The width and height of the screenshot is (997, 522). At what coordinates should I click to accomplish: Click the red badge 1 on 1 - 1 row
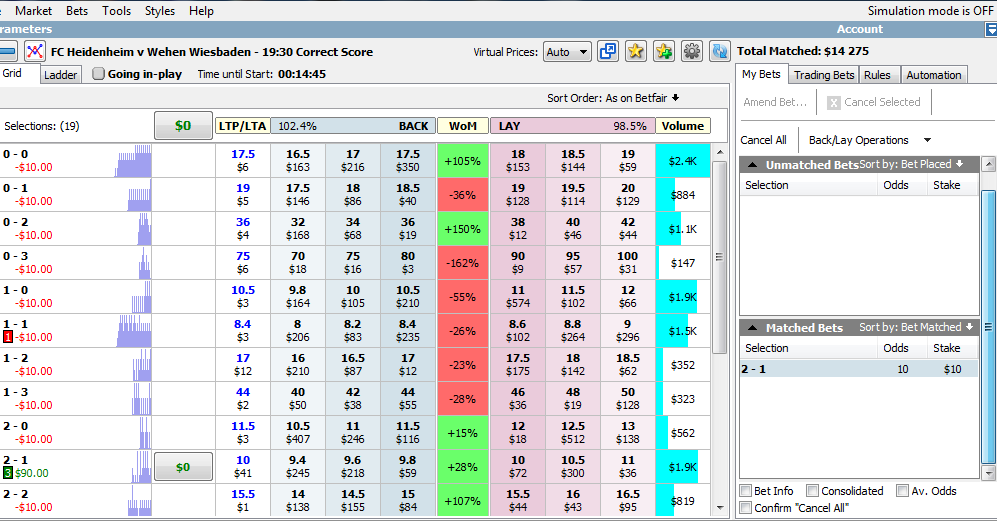[x=8, y=337]
